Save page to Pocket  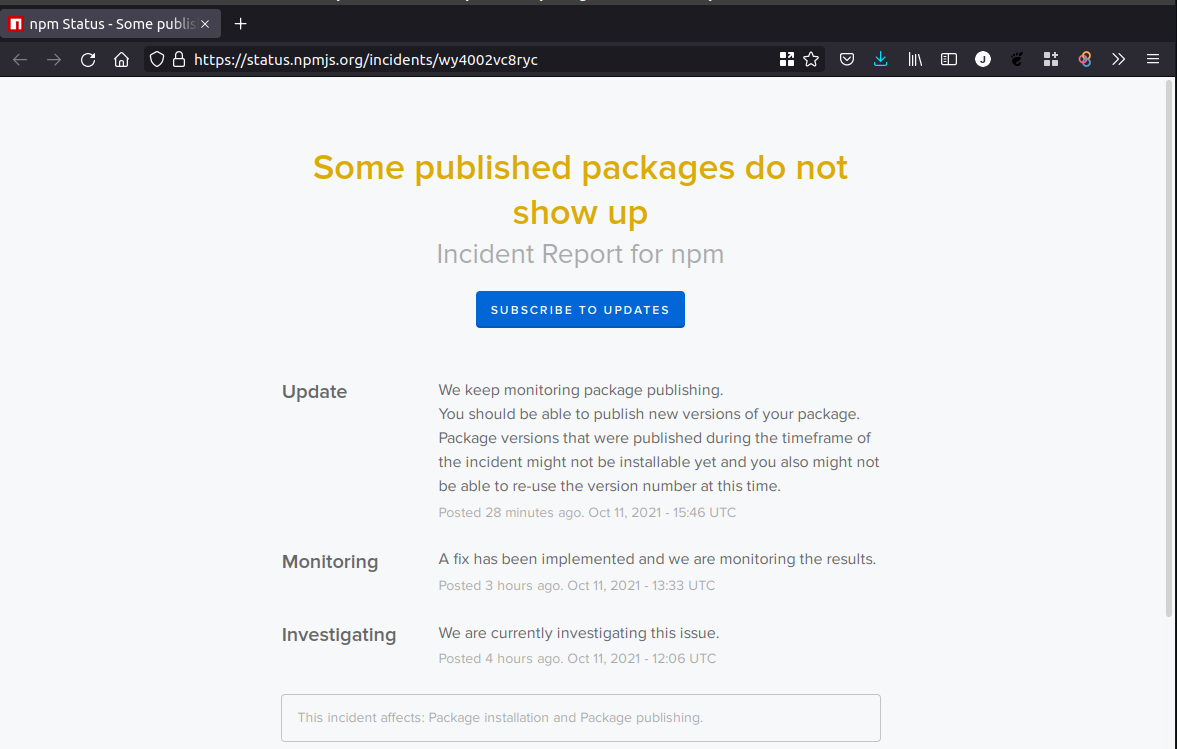847,60
